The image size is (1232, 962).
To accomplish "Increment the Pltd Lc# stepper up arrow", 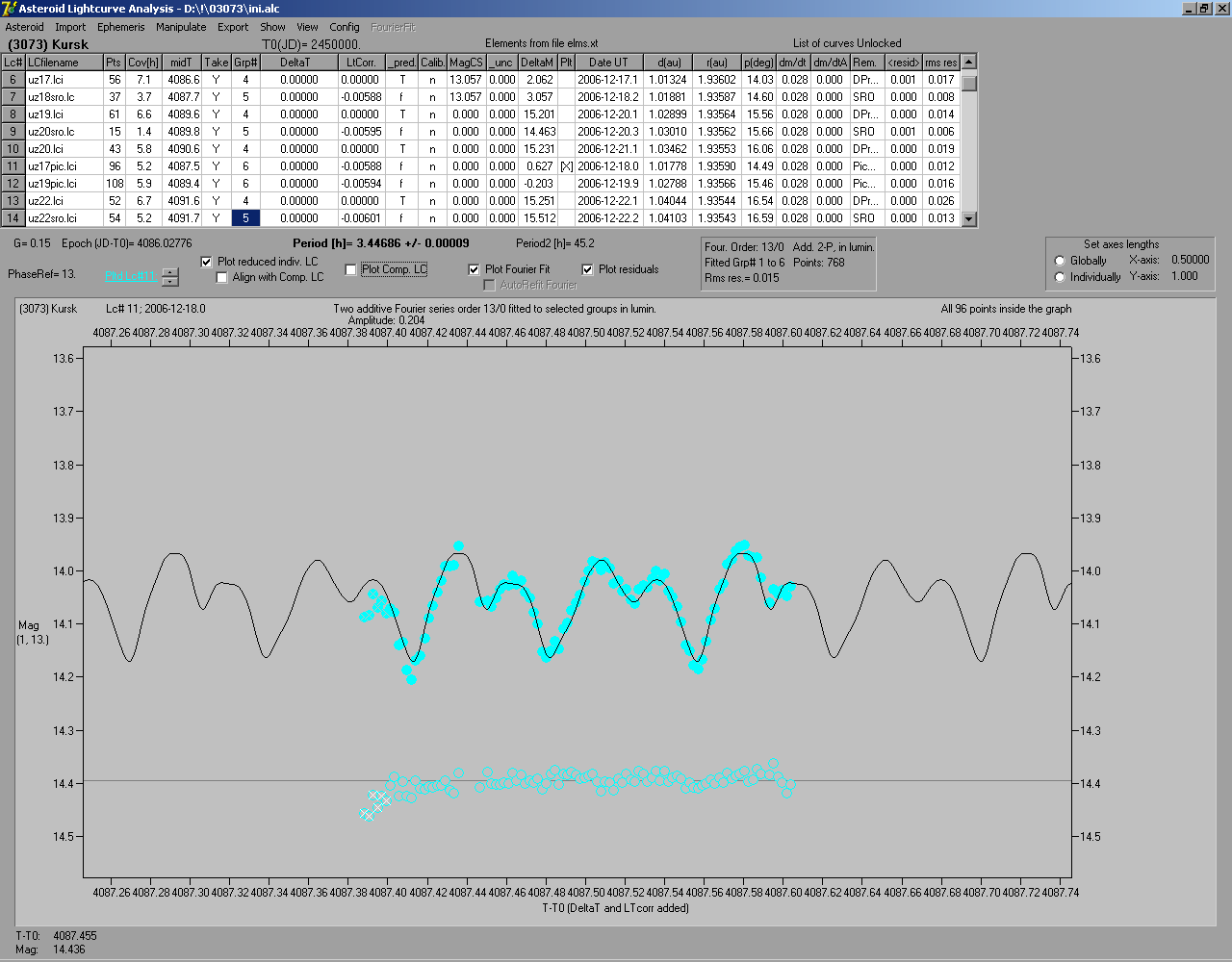I will (x=170, y=272).
